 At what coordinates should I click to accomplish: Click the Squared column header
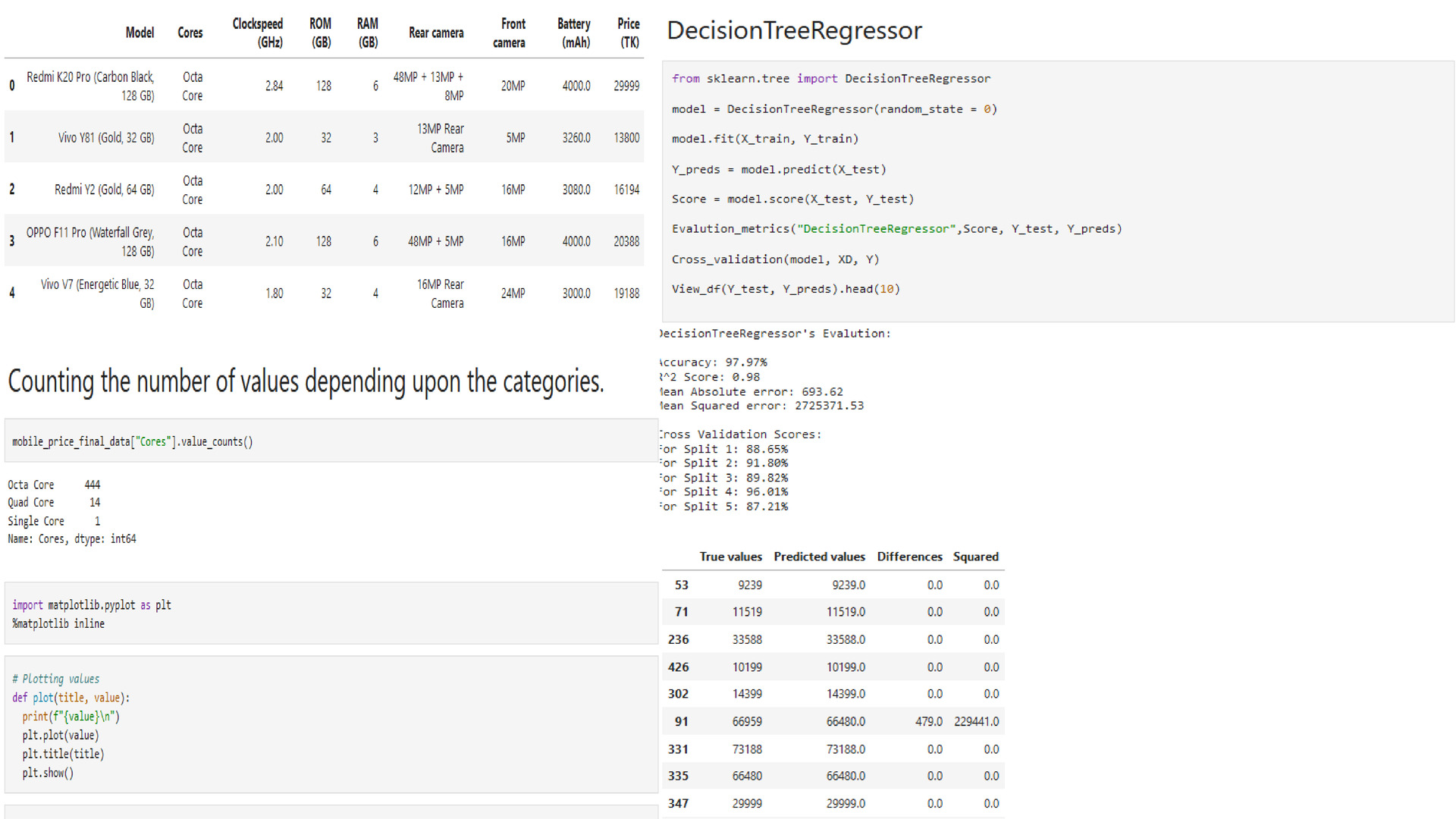975,557
